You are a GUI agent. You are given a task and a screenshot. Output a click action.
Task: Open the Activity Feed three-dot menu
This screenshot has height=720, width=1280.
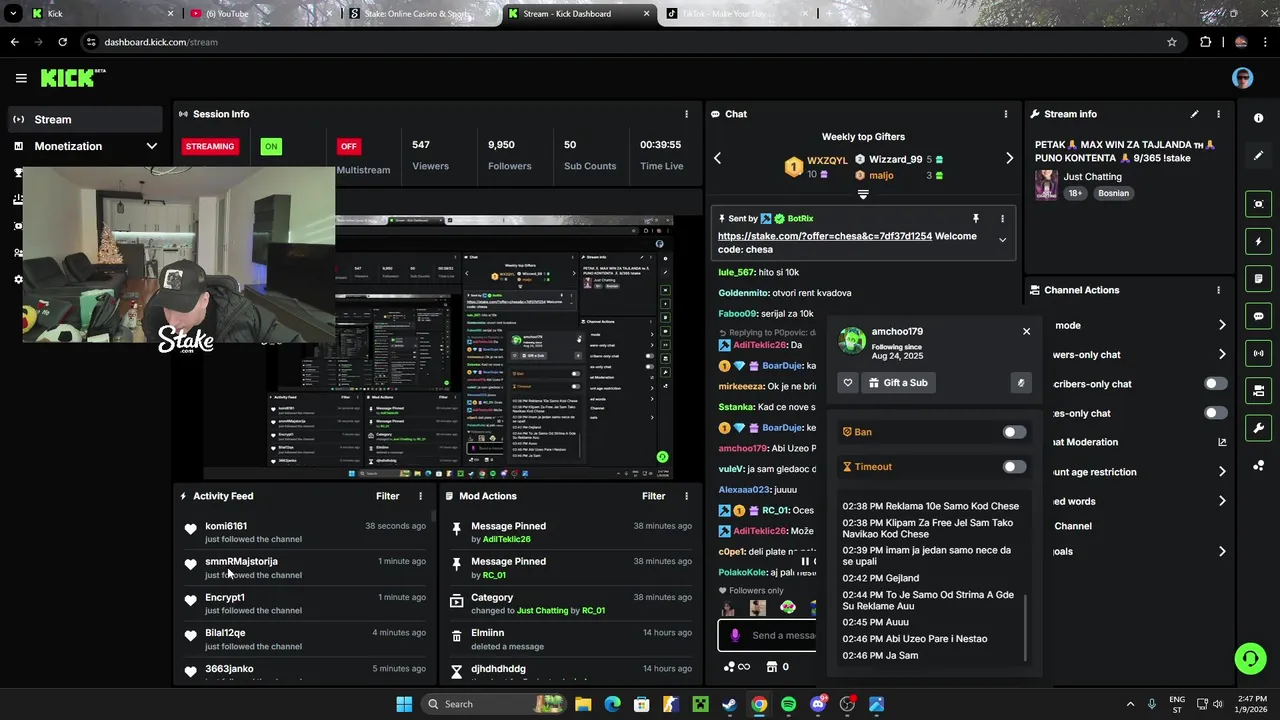tap(420, 496)
